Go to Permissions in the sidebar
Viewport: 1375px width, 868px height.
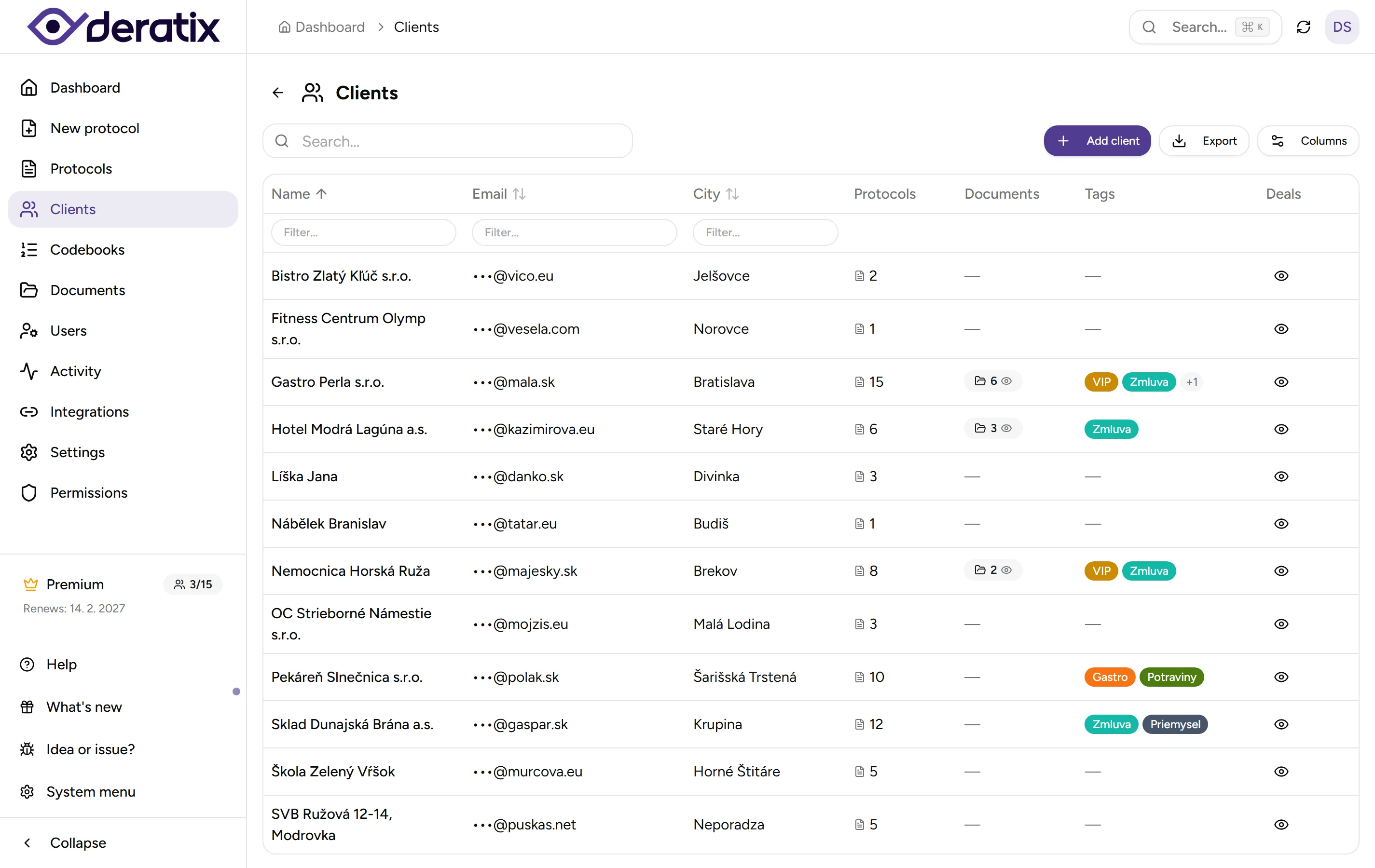pyautogui.click(x=88, y=492)
